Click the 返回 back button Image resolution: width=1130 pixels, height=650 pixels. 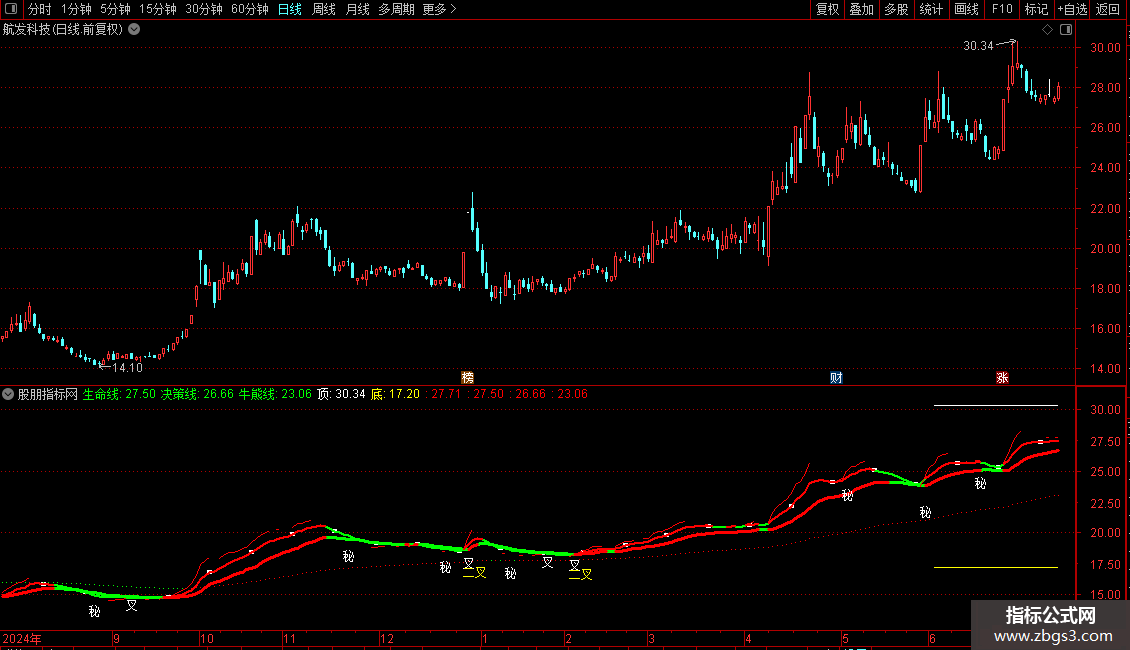click(x=1108, y=9)
